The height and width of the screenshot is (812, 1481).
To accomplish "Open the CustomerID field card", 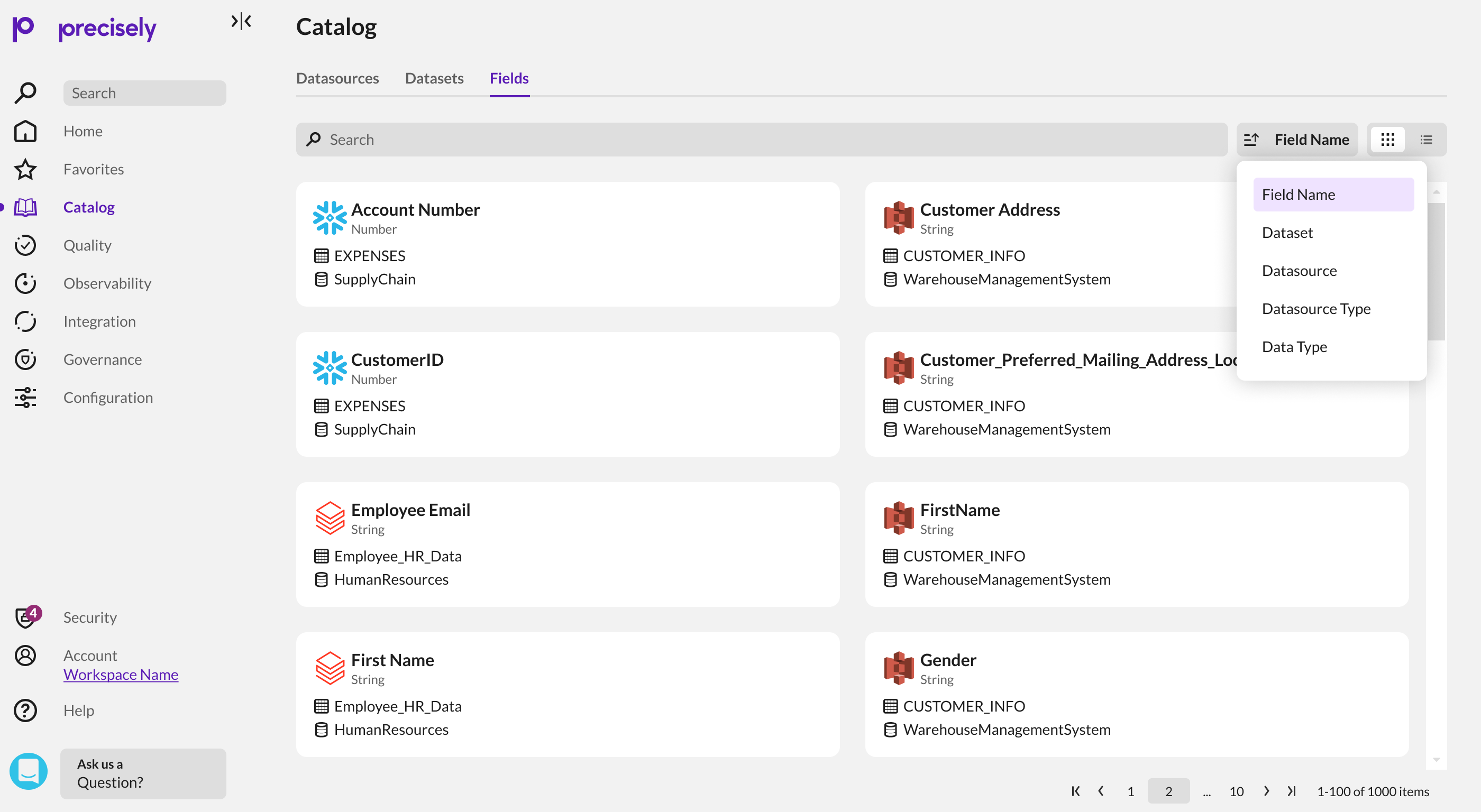I will coord(568,394).
